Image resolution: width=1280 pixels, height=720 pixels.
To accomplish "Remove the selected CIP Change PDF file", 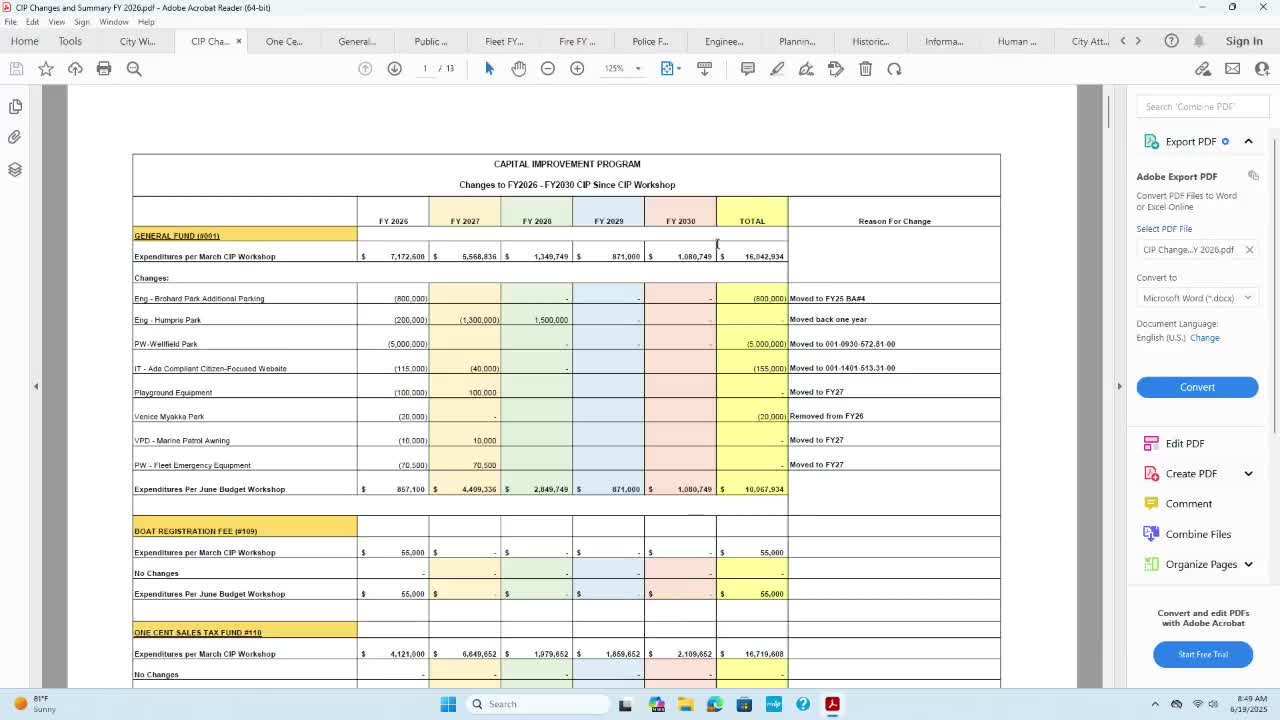I will pyautogui.click(x=1249, y=250).
